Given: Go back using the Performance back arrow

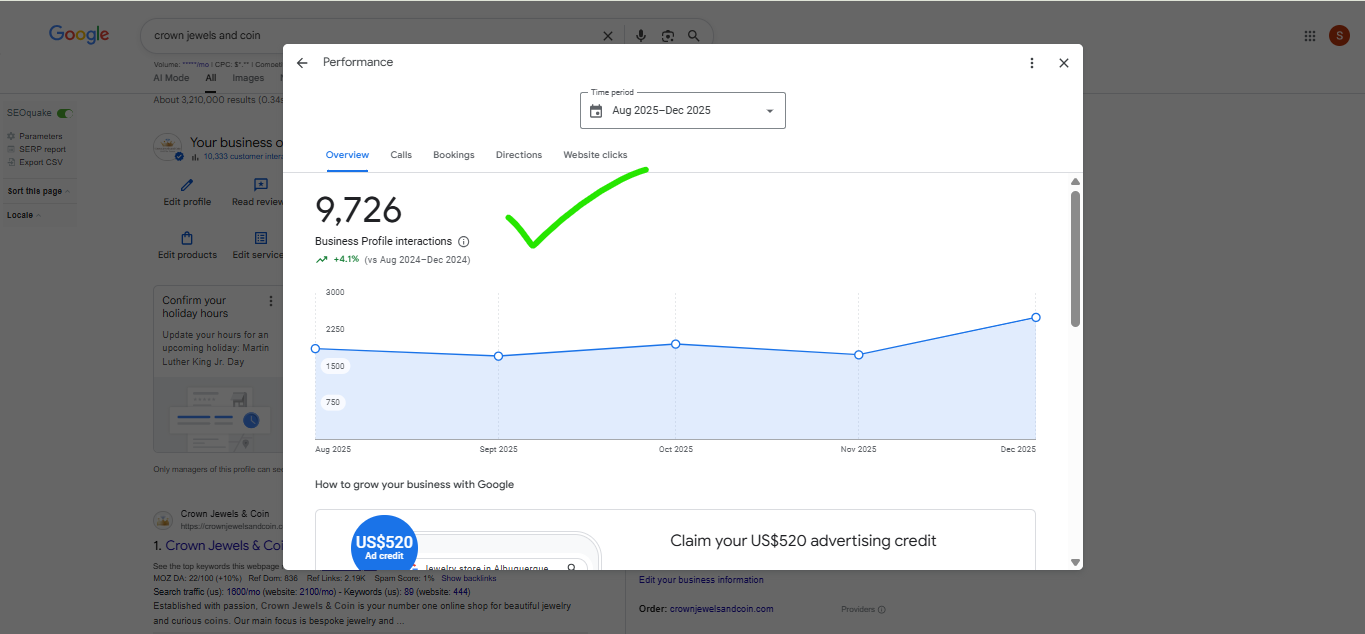Looking at the screenshot, I should (302, 63).
